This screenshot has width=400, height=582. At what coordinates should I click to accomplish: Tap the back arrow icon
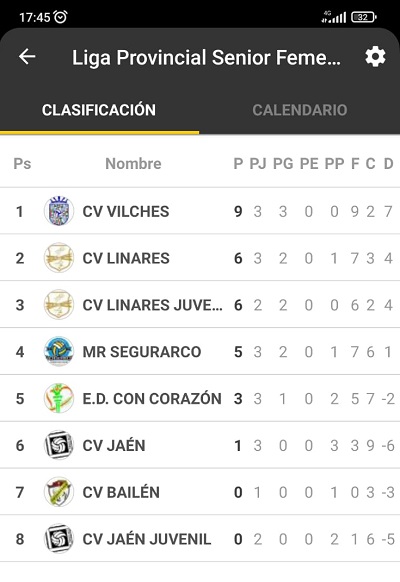coord(27,57)
